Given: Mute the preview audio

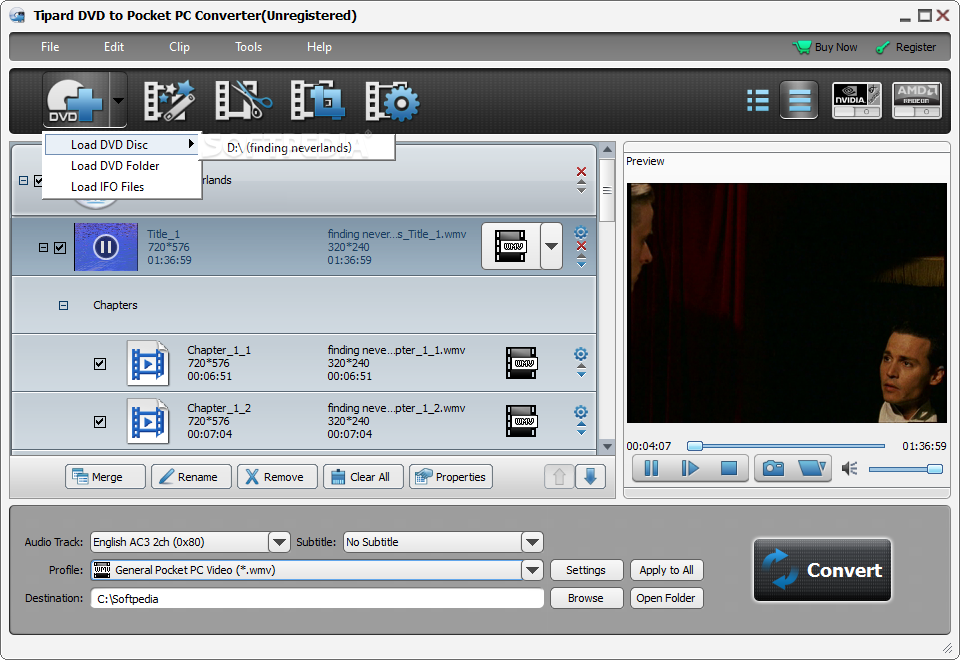Looking at the screenshot, I should 849,469.
